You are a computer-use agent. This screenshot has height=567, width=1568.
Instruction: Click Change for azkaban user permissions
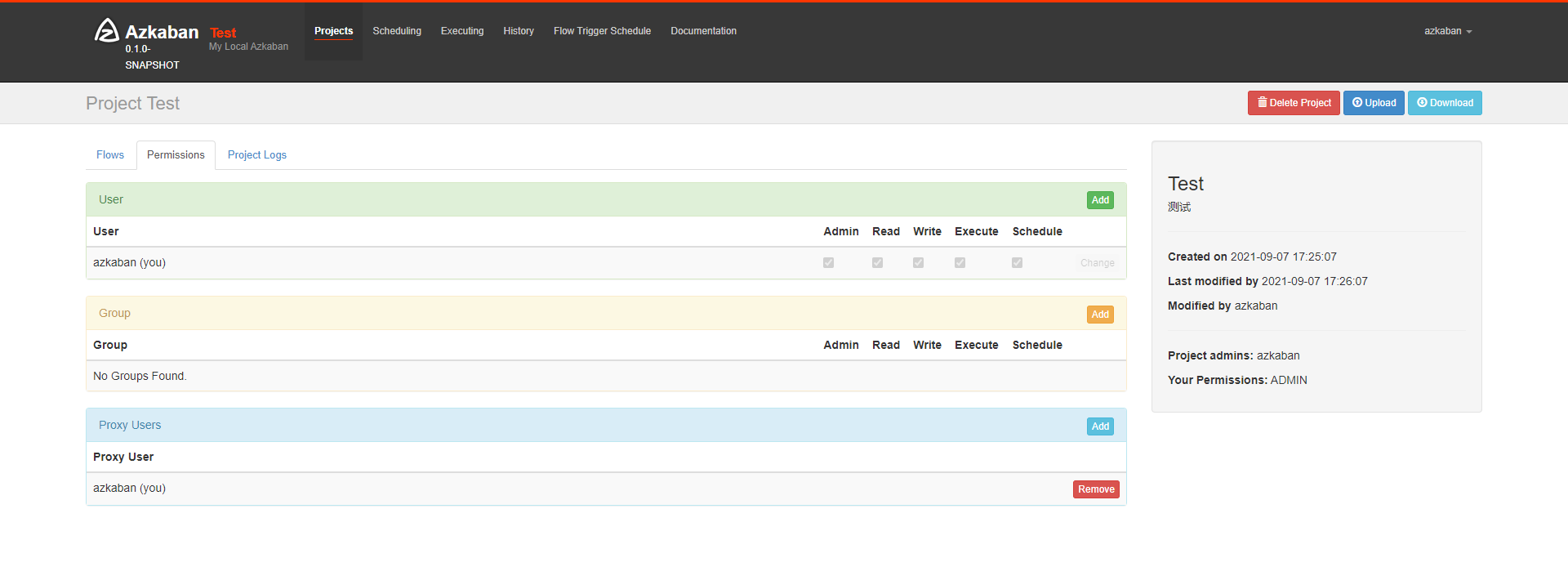[x=1097, y=263]
